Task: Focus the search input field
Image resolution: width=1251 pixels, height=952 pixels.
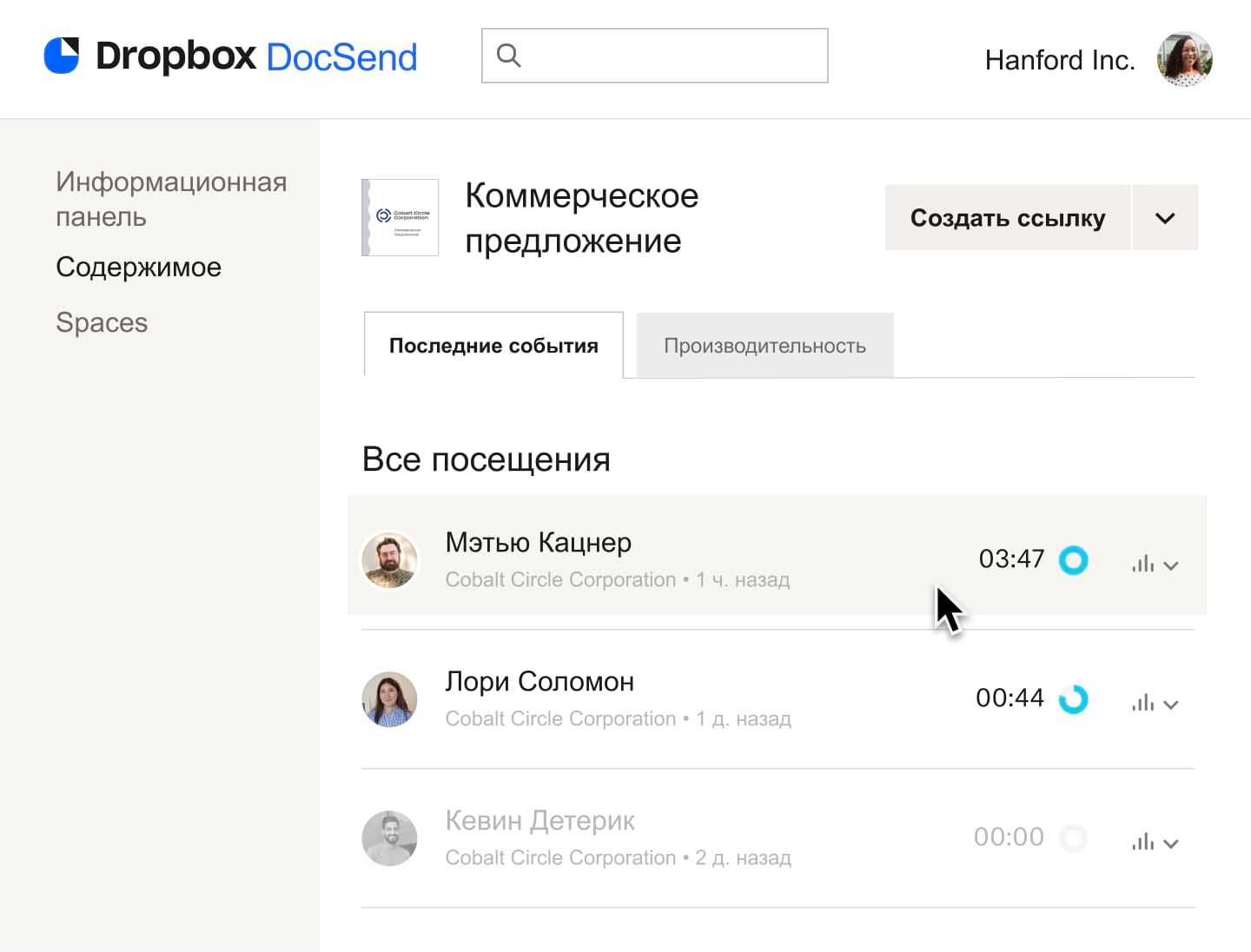Action: (655, 56)
